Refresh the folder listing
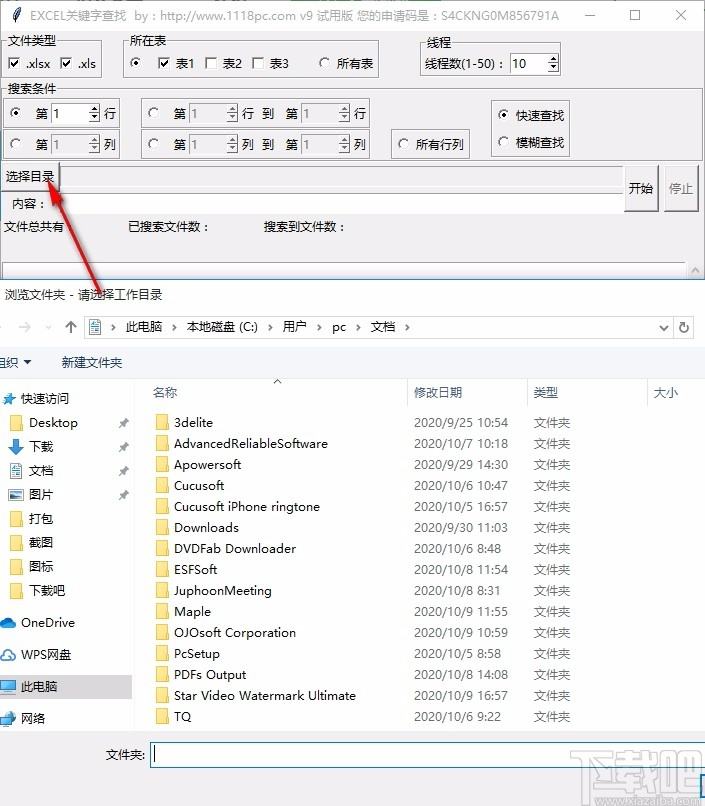This screenshot has width=705, height=806. tap(684, 327)
